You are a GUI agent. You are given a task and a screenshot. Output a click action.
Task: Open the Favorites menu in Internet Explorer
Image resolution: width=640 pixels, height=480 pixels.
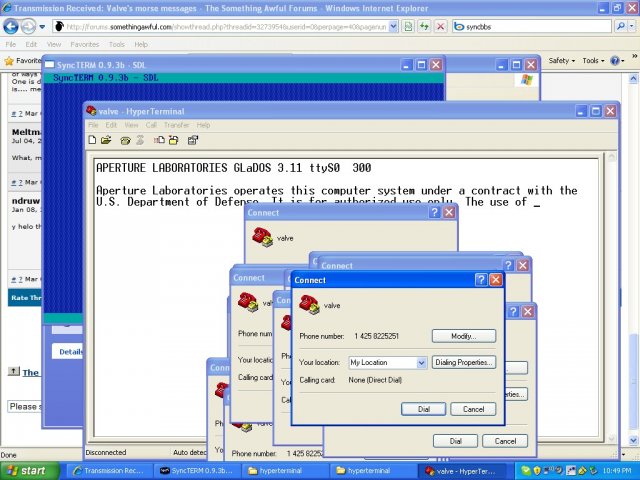(x=84, y=45)
